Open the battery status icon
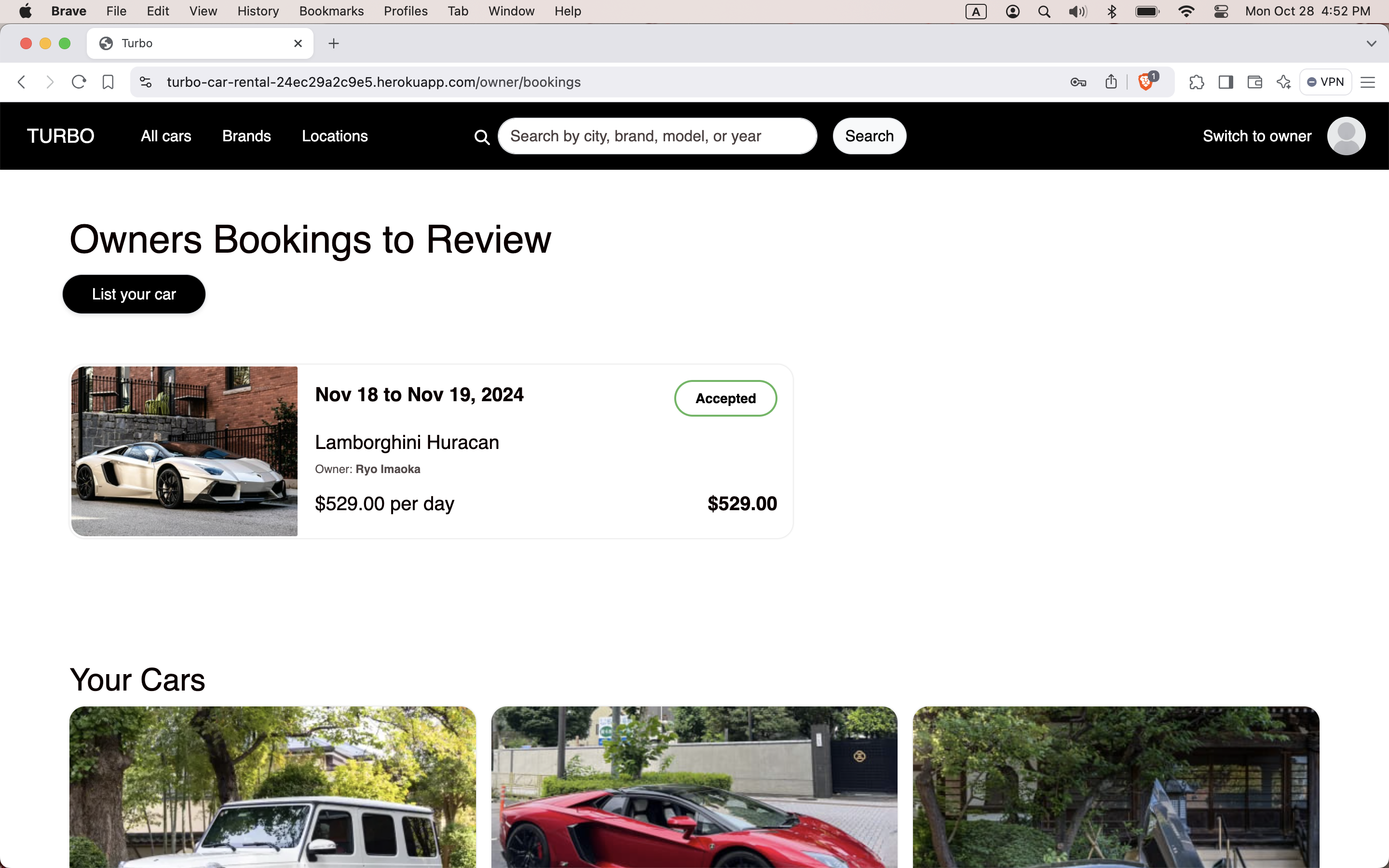This screenshot has height=868, width=1389. pyautogui.click(x=1147, y=12)
